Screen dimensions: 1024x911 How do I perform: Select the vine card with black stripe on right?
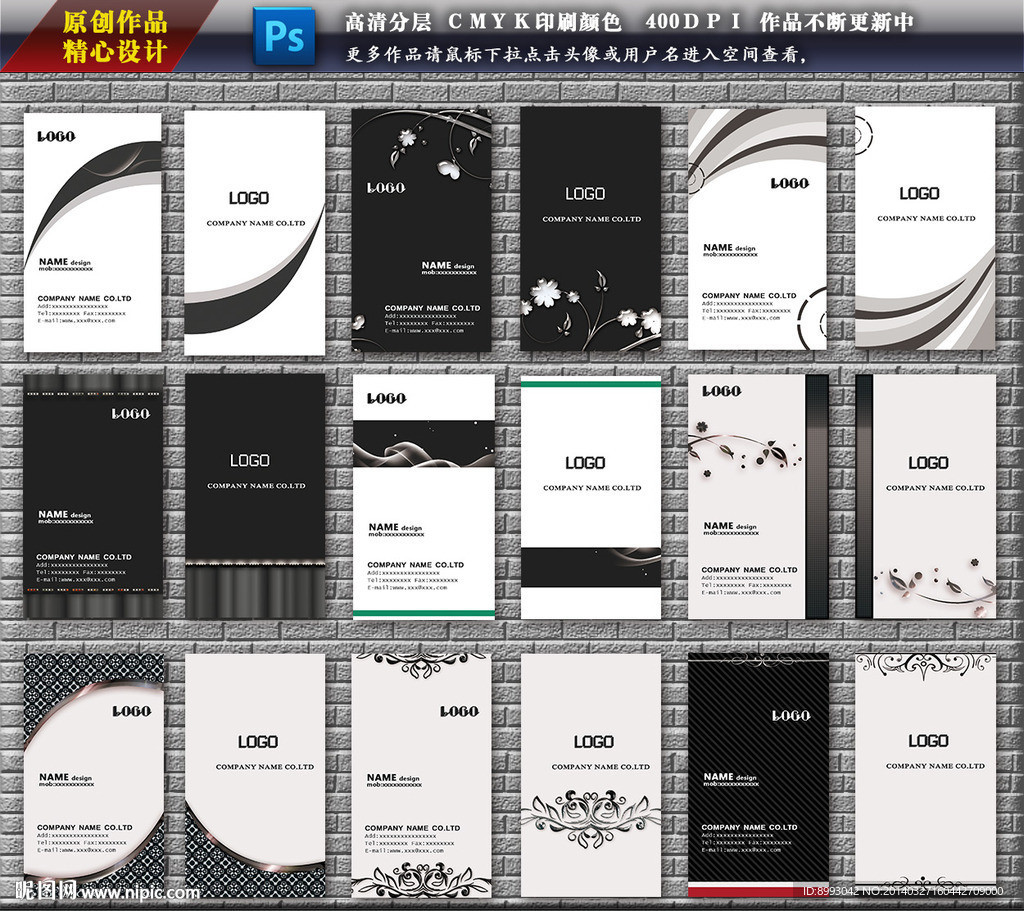point(758,497)
